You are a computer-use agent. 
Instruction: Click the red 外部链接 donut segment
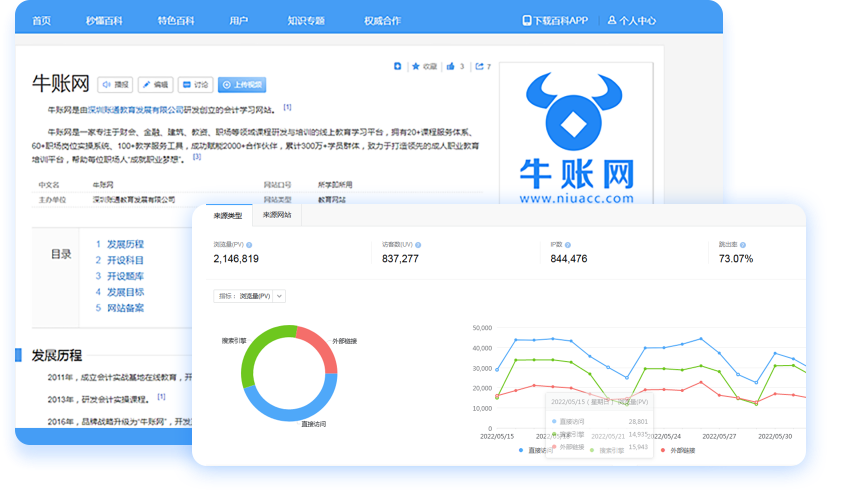coord(322,347)
